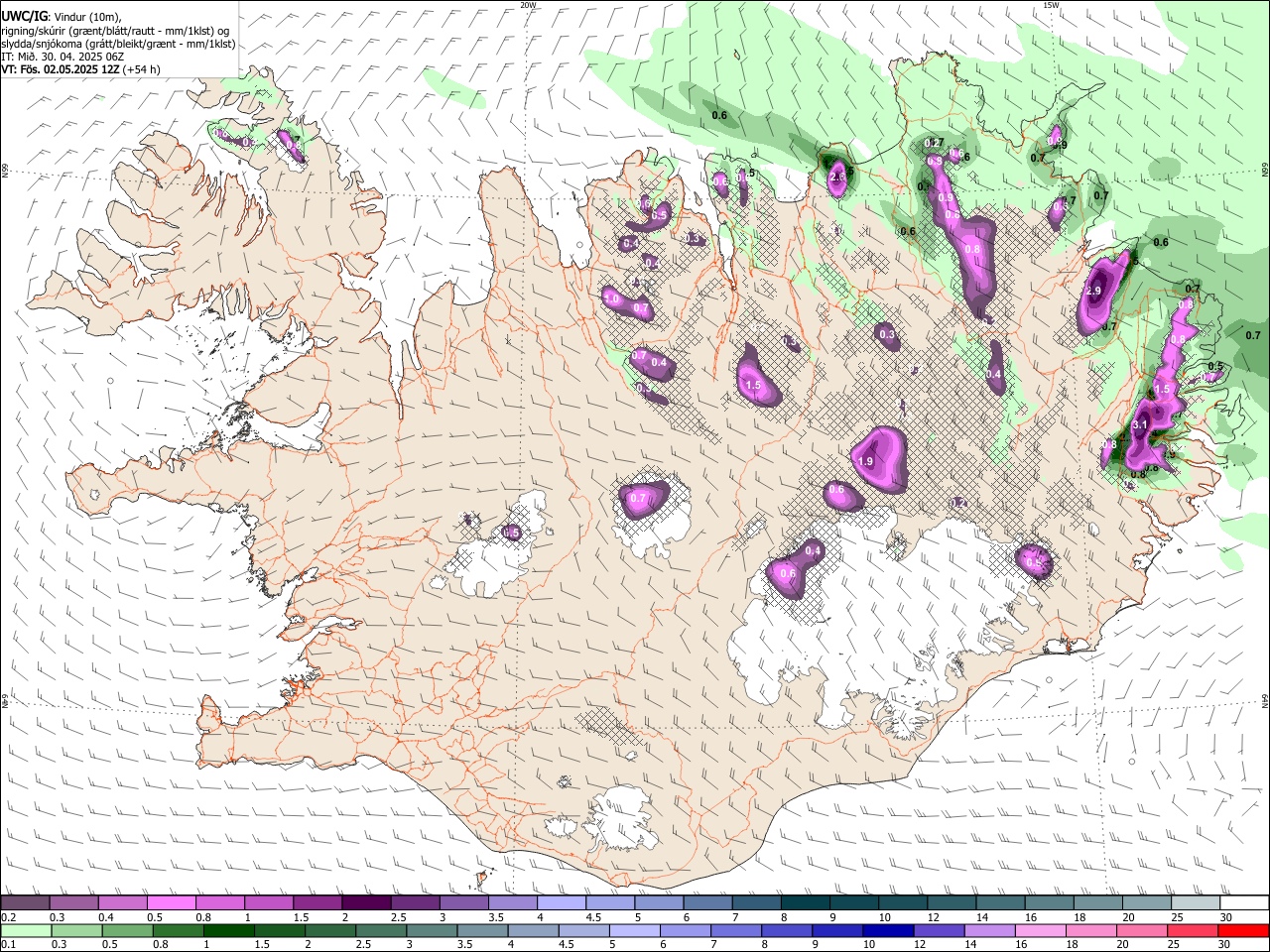This screenshot has height=952, width=1270.
Task: Select the dark purple 2 snow legend swatch
Action: pyautogui.click(x=367, y=903)
